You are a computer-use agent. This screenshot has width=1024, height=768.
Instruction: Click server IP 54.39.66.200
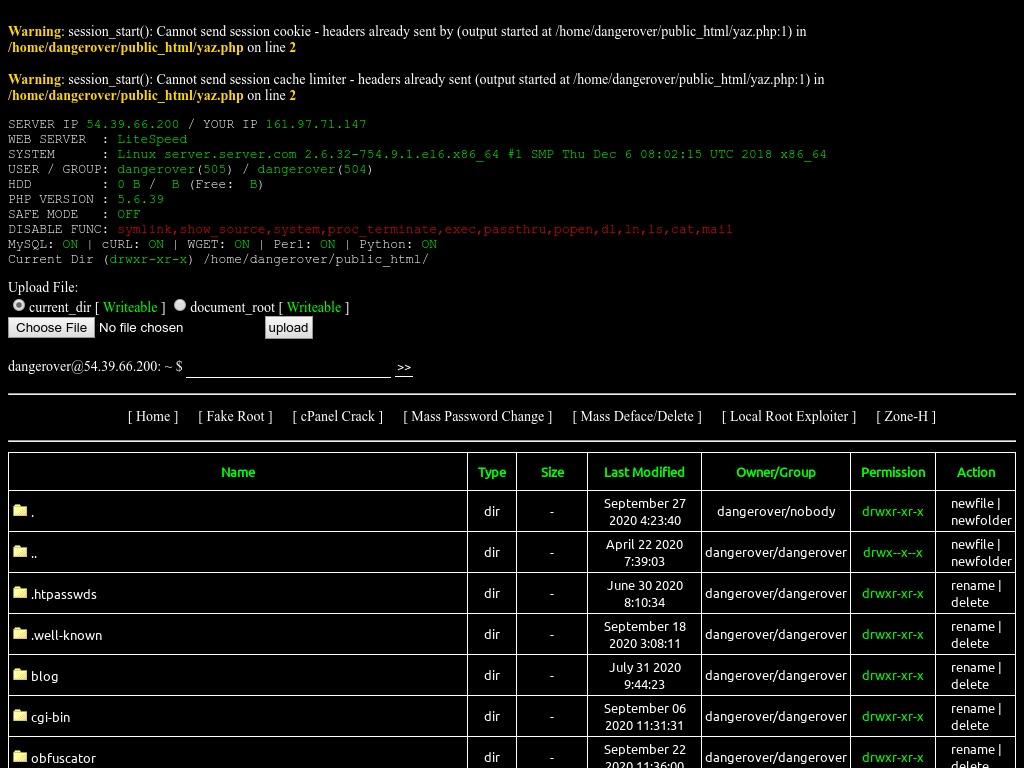tap(133, 124)
